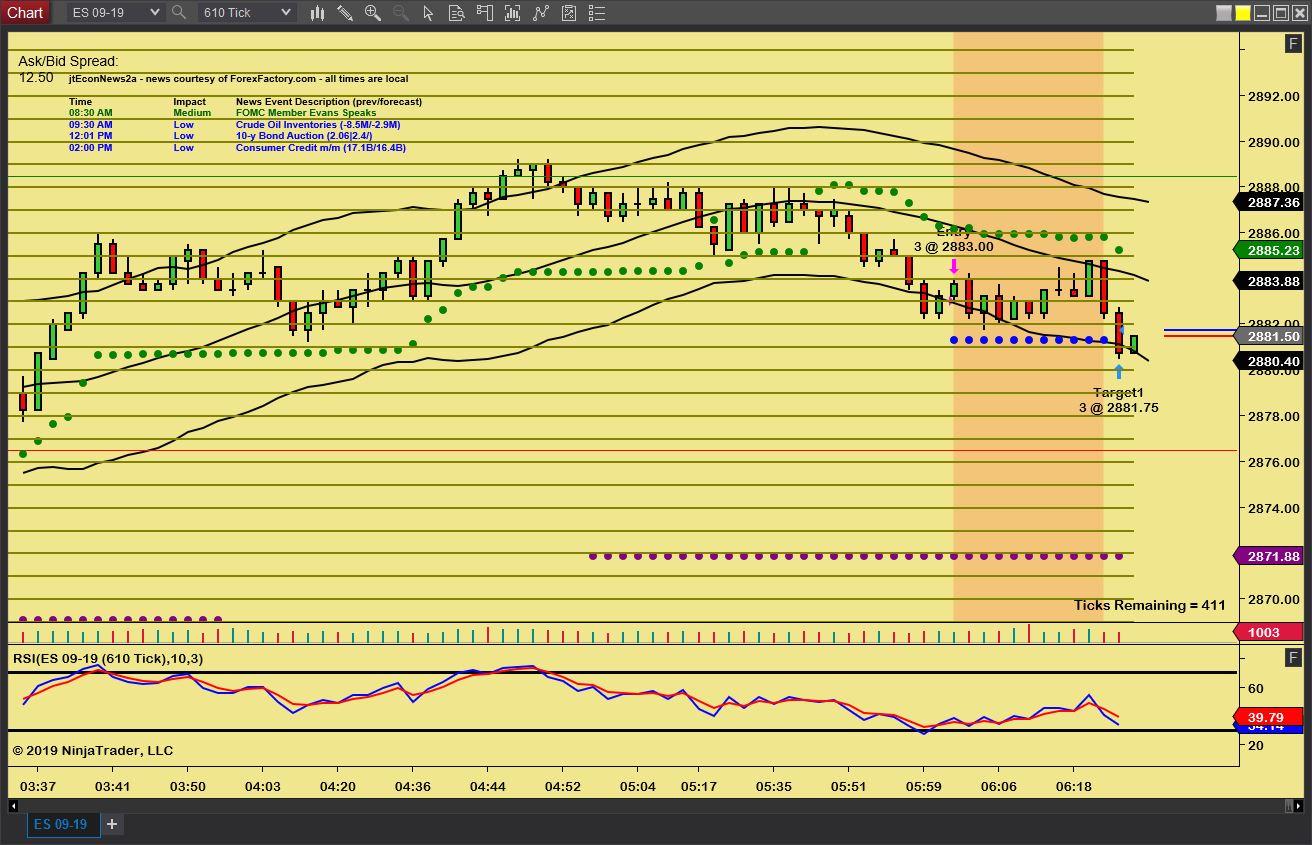This screenshot has height=845, width=1312.
Task: Open the 610 Tick interval dropdown
Action: 246,12
